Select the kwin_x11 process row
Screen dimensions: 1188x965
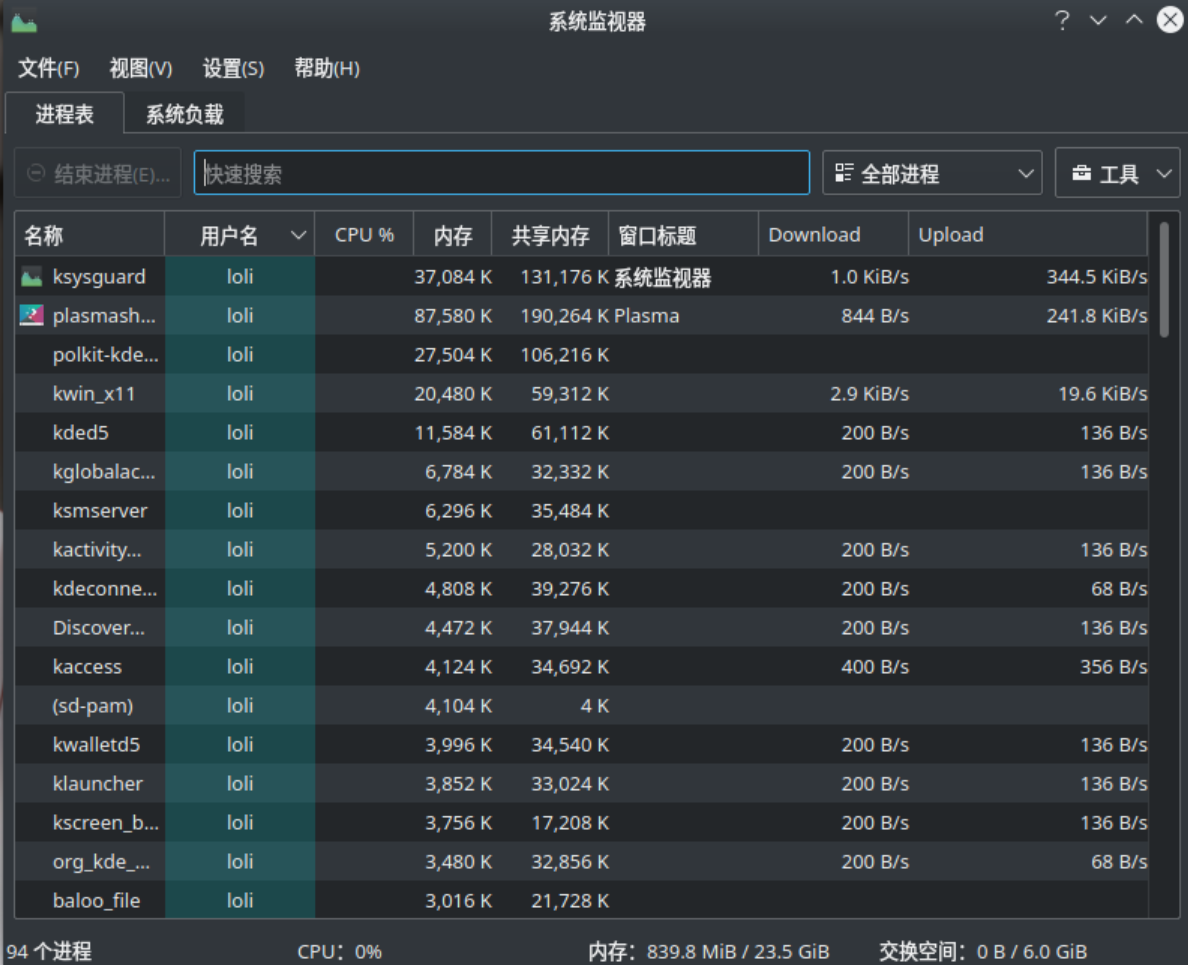tap(94, 394)
